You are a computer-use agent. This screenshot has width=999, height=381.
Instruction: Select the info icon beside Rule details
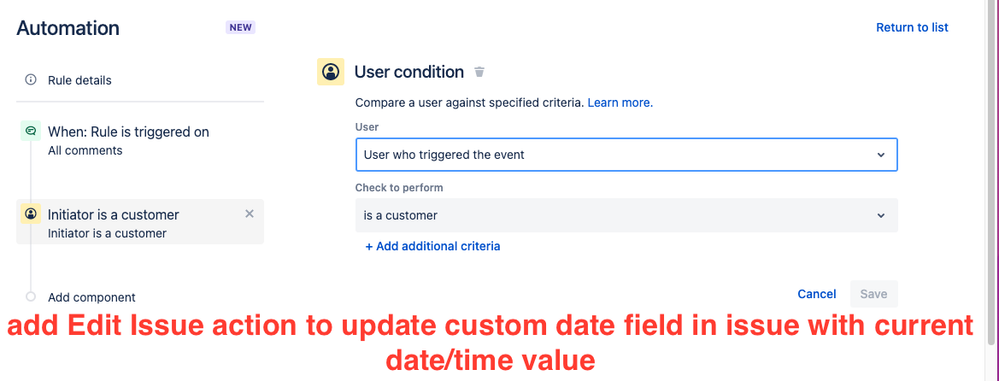[x=30, y=80]
